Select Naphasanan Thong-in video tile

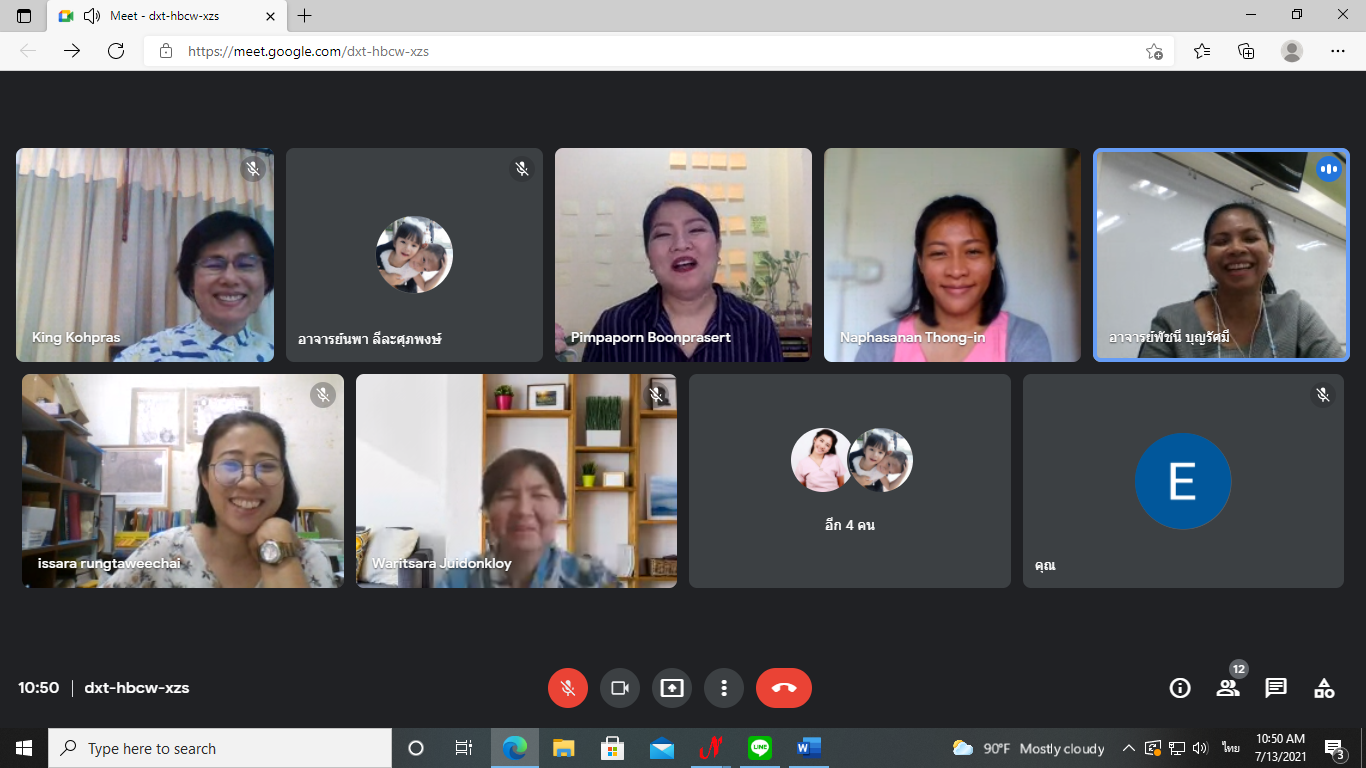coord(952,255)
